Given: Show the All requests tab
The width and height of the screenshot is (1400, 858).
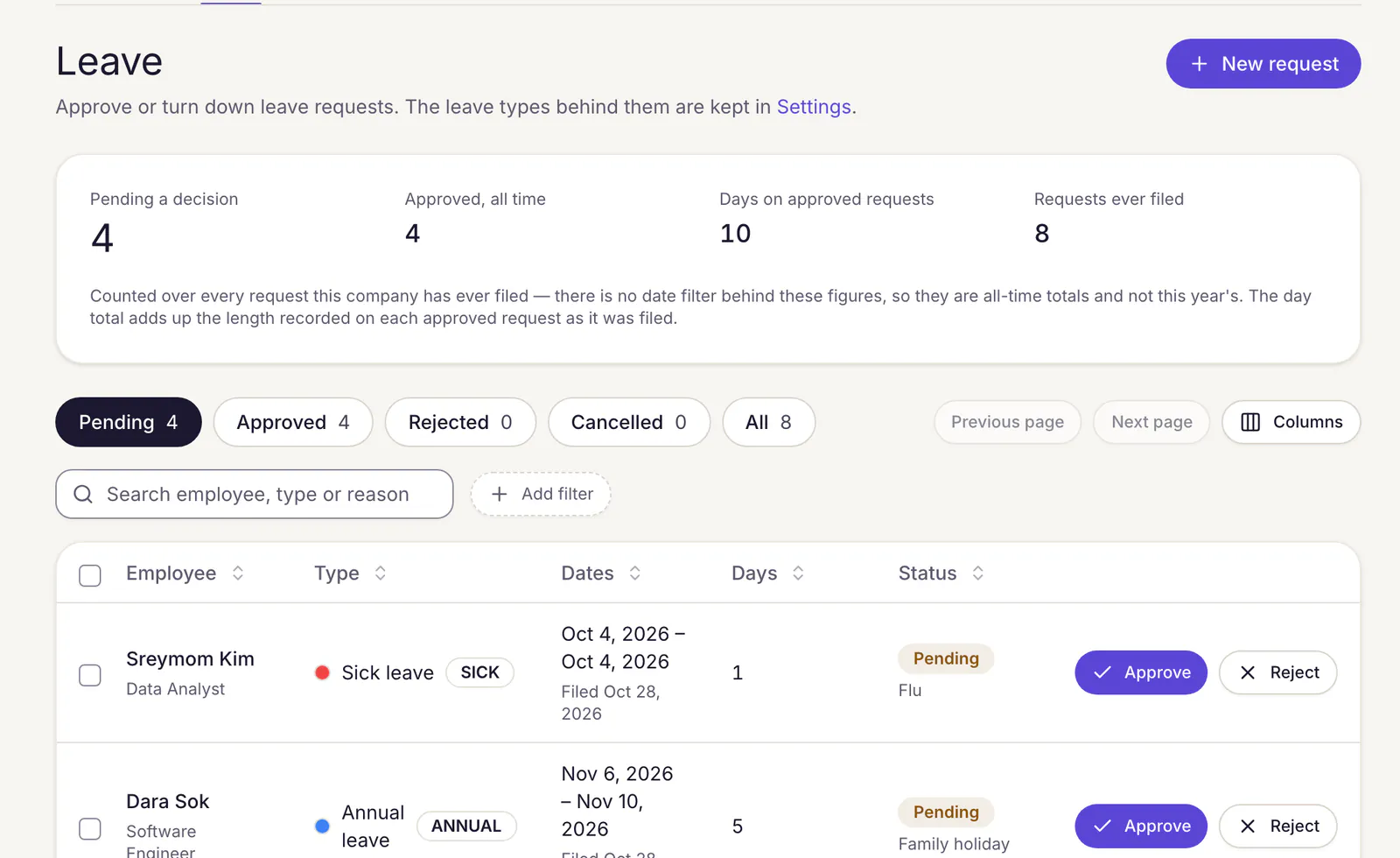Looking at the screenshot, I should click(x=769, y=422).
